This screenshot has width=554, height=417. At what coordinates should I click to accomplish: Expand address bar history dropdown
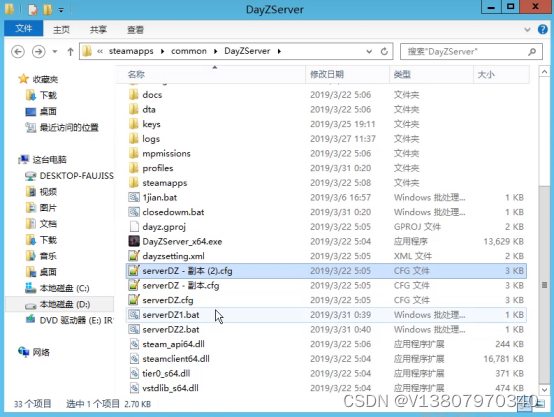click(369, 52)
